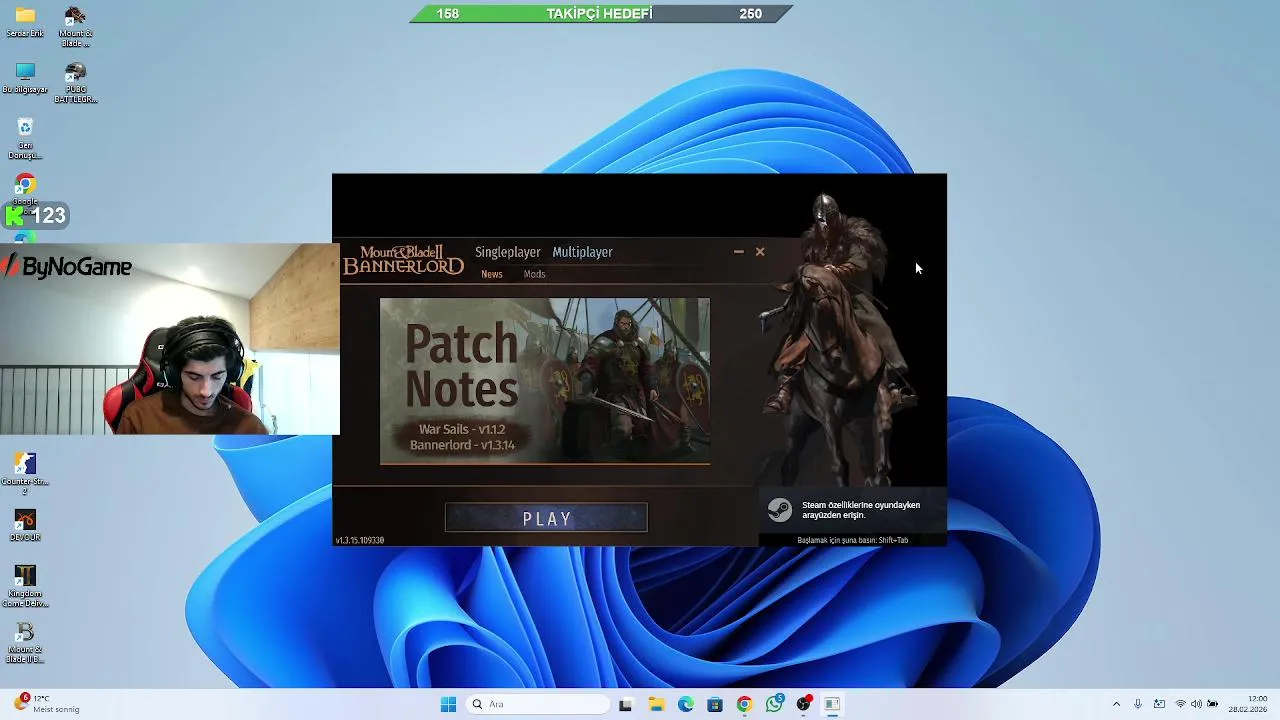Click the launcher version text v1.3.15.109330
The width and height of the screenshot is (1280, 720).
tap(360, 540)
